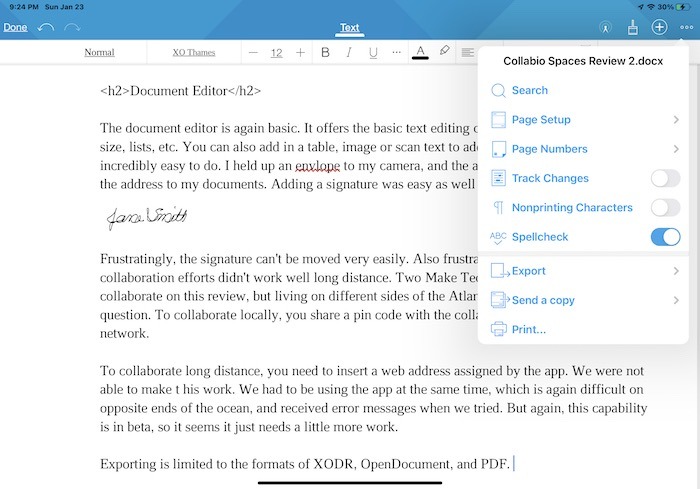Tap the misspelled word envlope
Viewport: 700px width, 489px height.
(317, 166)
